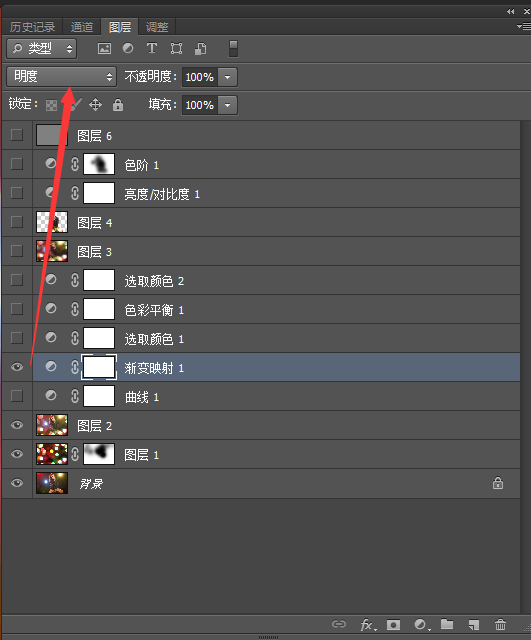The image size is (531, 640).
Task: Add a layer mask from the bottom bar
Action: (393, 624)
